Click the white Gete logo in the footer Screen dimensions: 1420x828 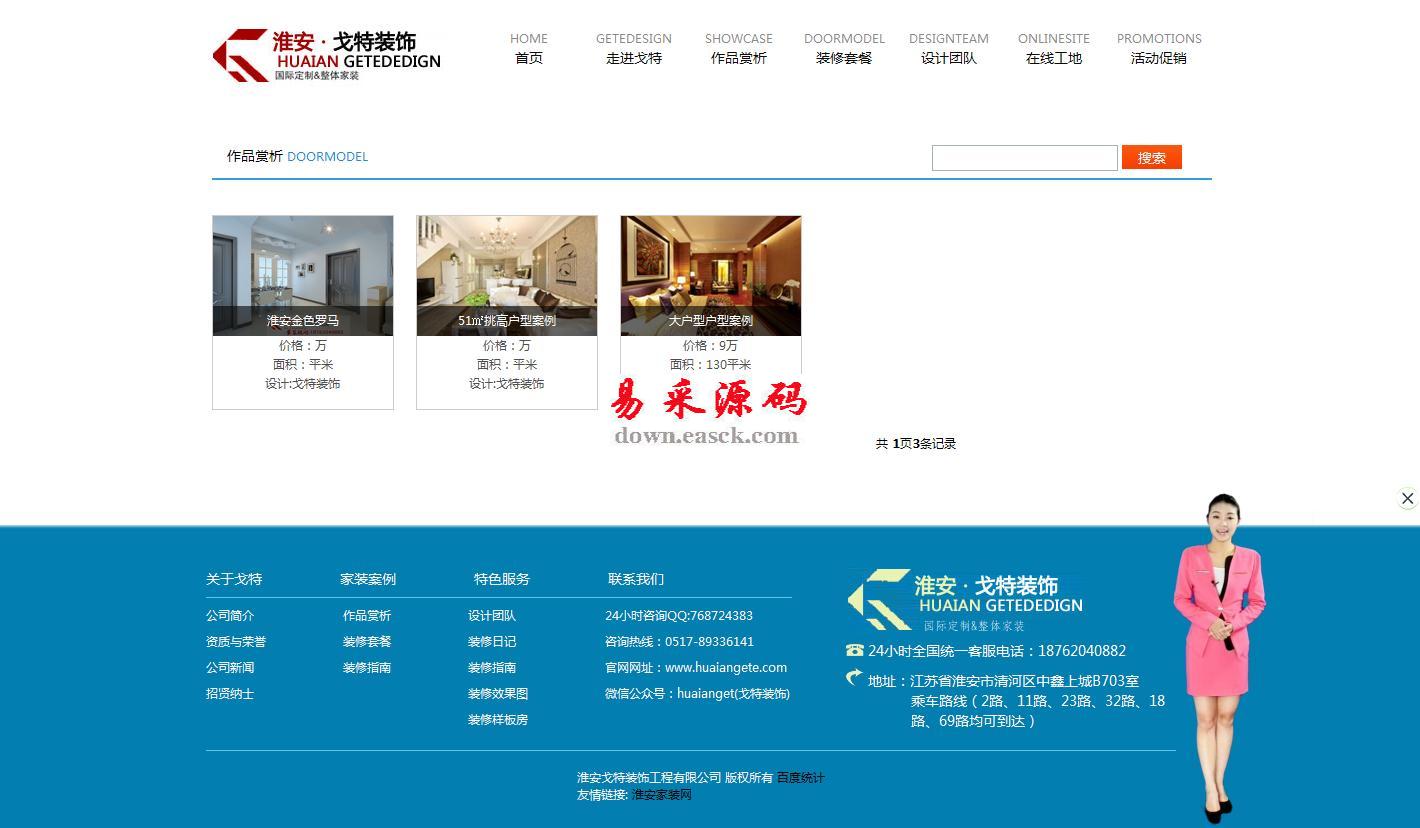[965, 601]
